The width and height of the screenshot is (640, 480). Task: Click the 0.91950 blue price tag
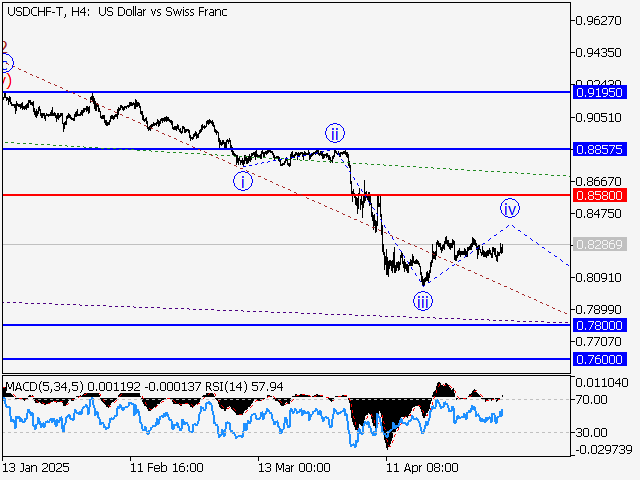600,92
